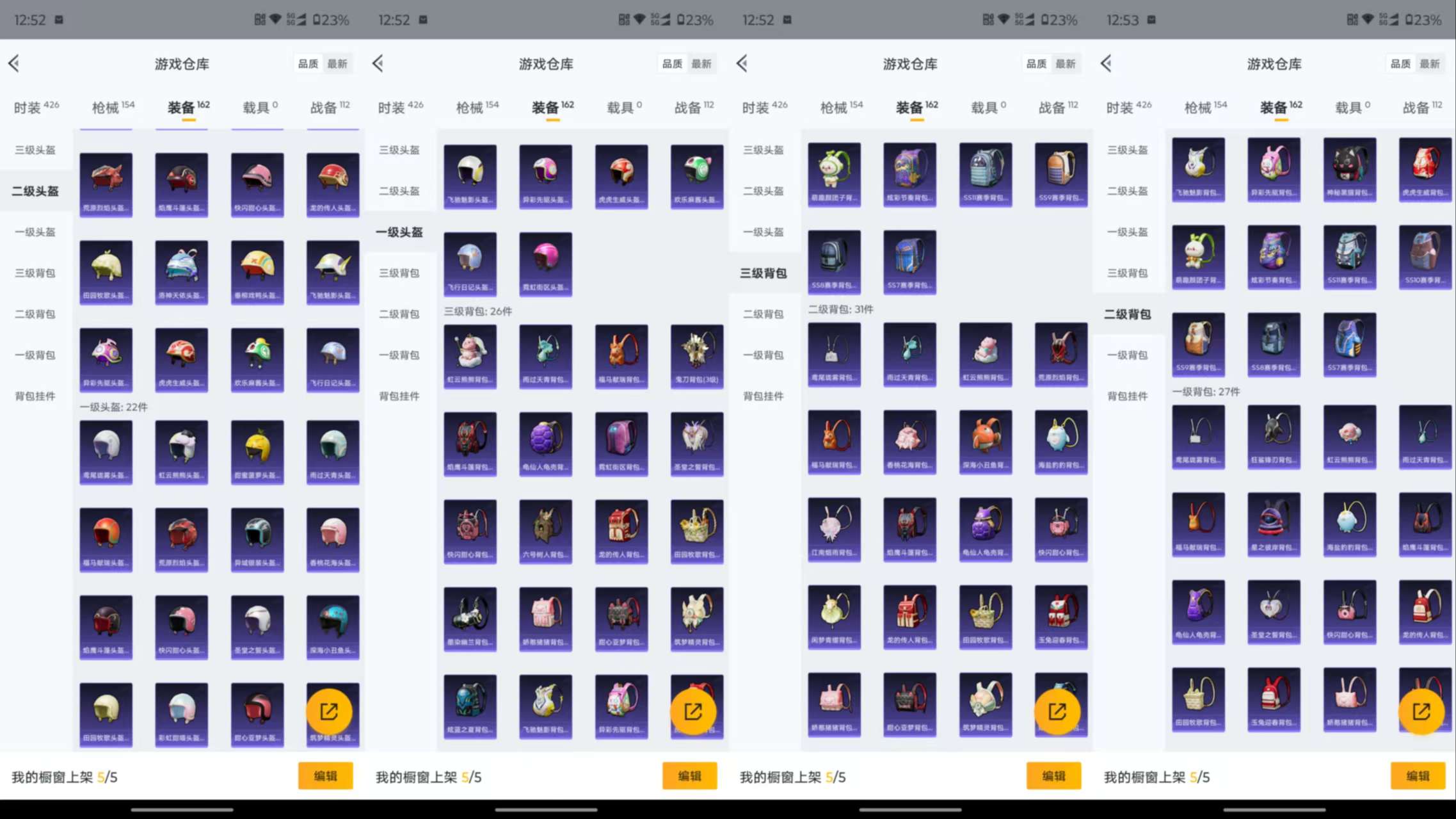Switch sort to 最新 in third screen

click(x=1066, y=64)
